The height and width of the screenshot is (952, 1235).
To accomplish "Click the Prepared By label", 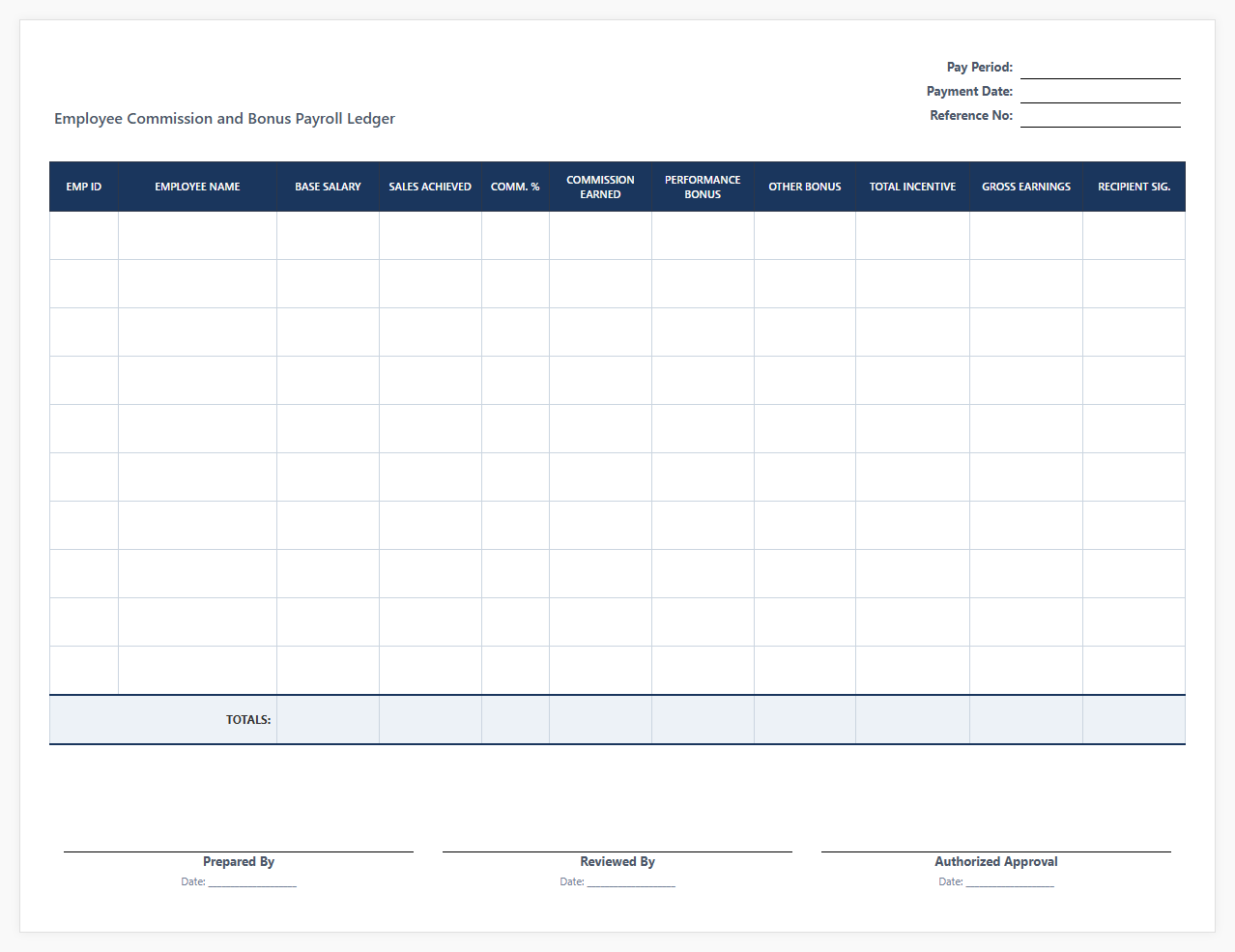I will 239,862.
